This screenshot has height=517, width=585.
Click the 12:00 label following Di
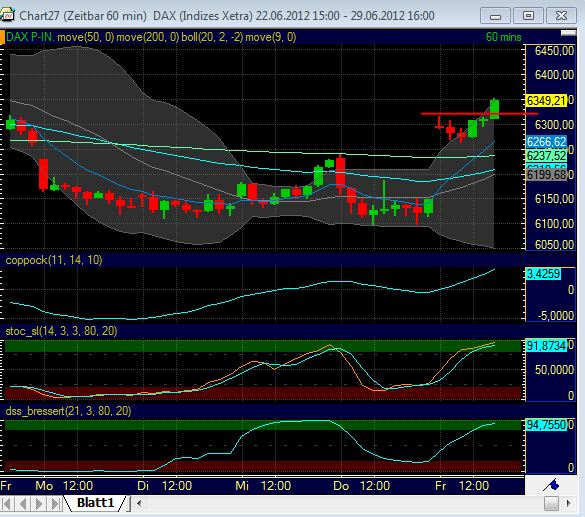point(177,486)
